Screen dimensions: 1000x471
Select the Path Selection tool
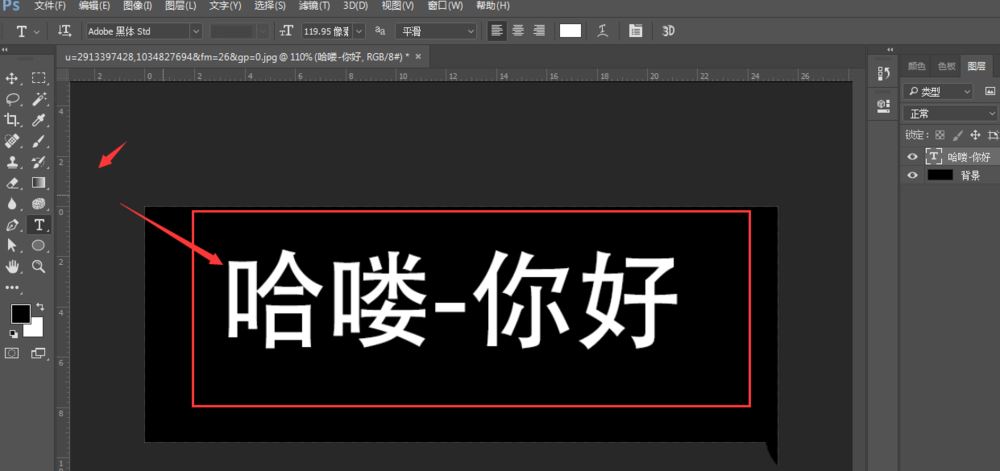click(x=12, y=245)
